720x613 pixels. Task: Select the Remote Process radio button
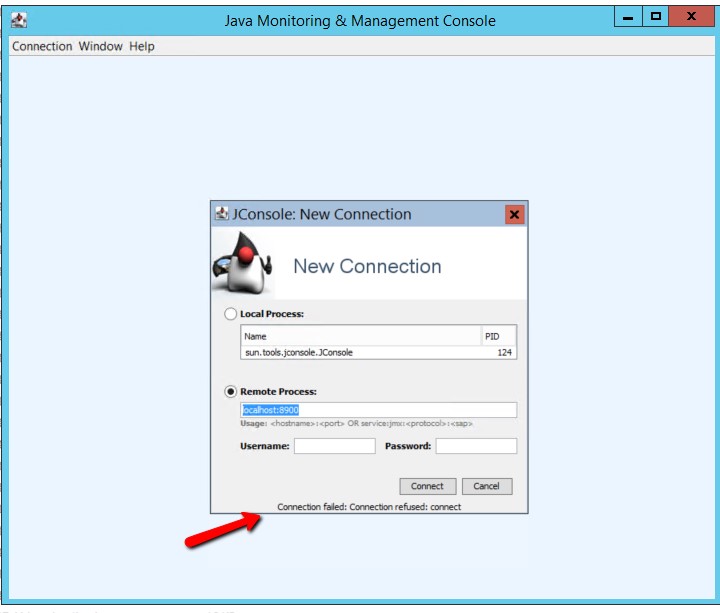click(x=230, y=392)
